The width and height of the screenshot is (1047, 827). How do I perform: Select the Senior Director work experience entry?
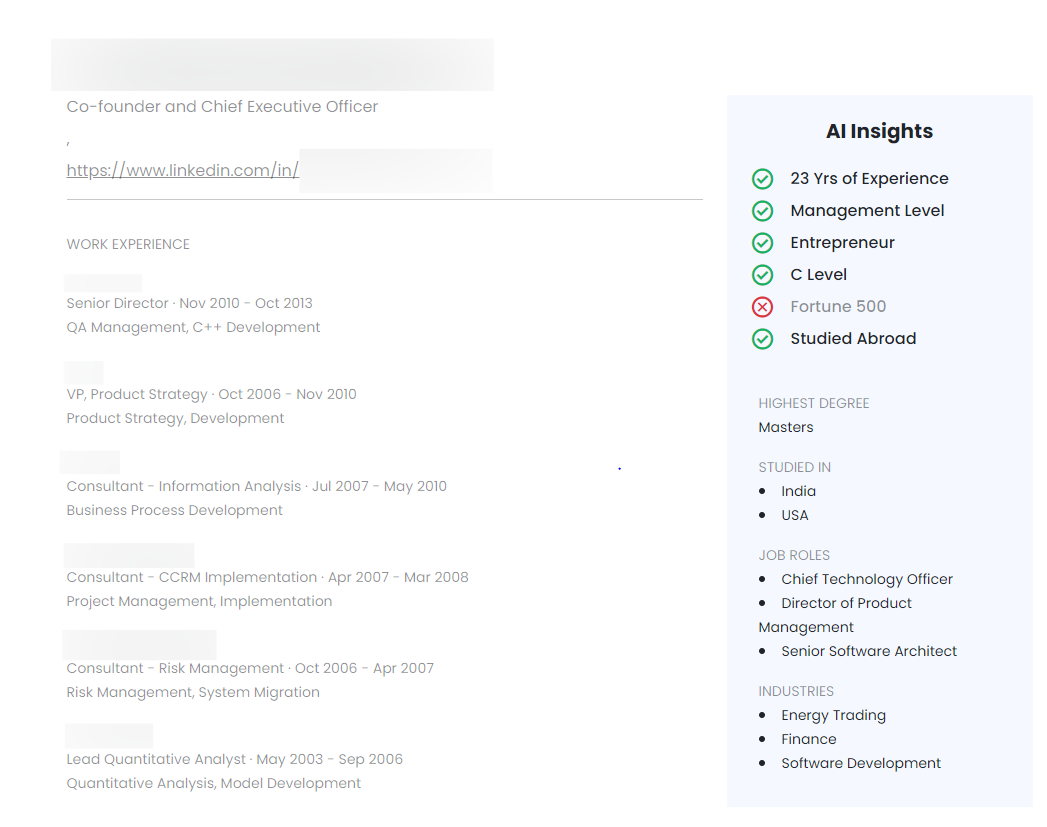tap(189, 303)
